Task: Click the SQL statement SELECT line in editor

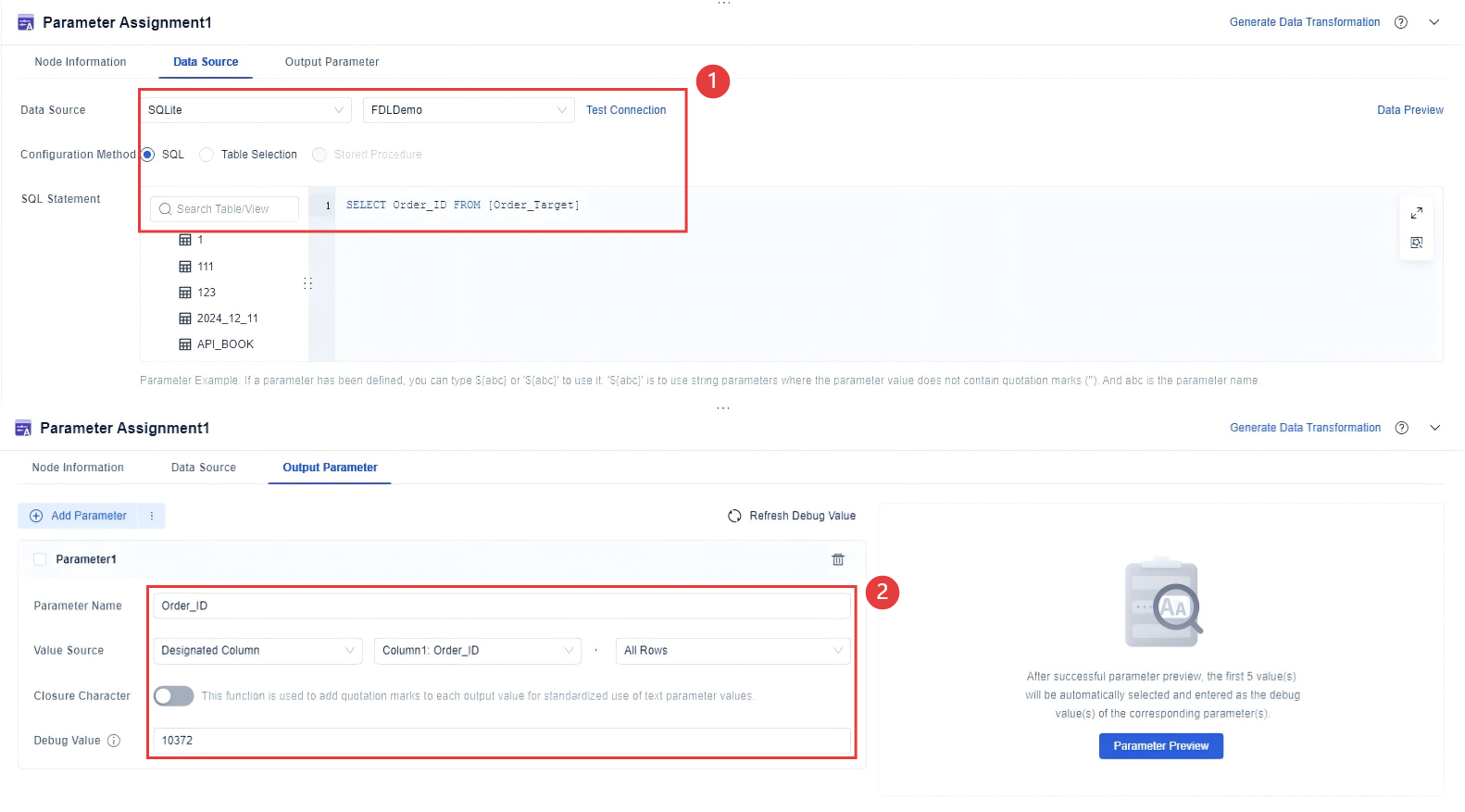Action: [x=463, y=206]
